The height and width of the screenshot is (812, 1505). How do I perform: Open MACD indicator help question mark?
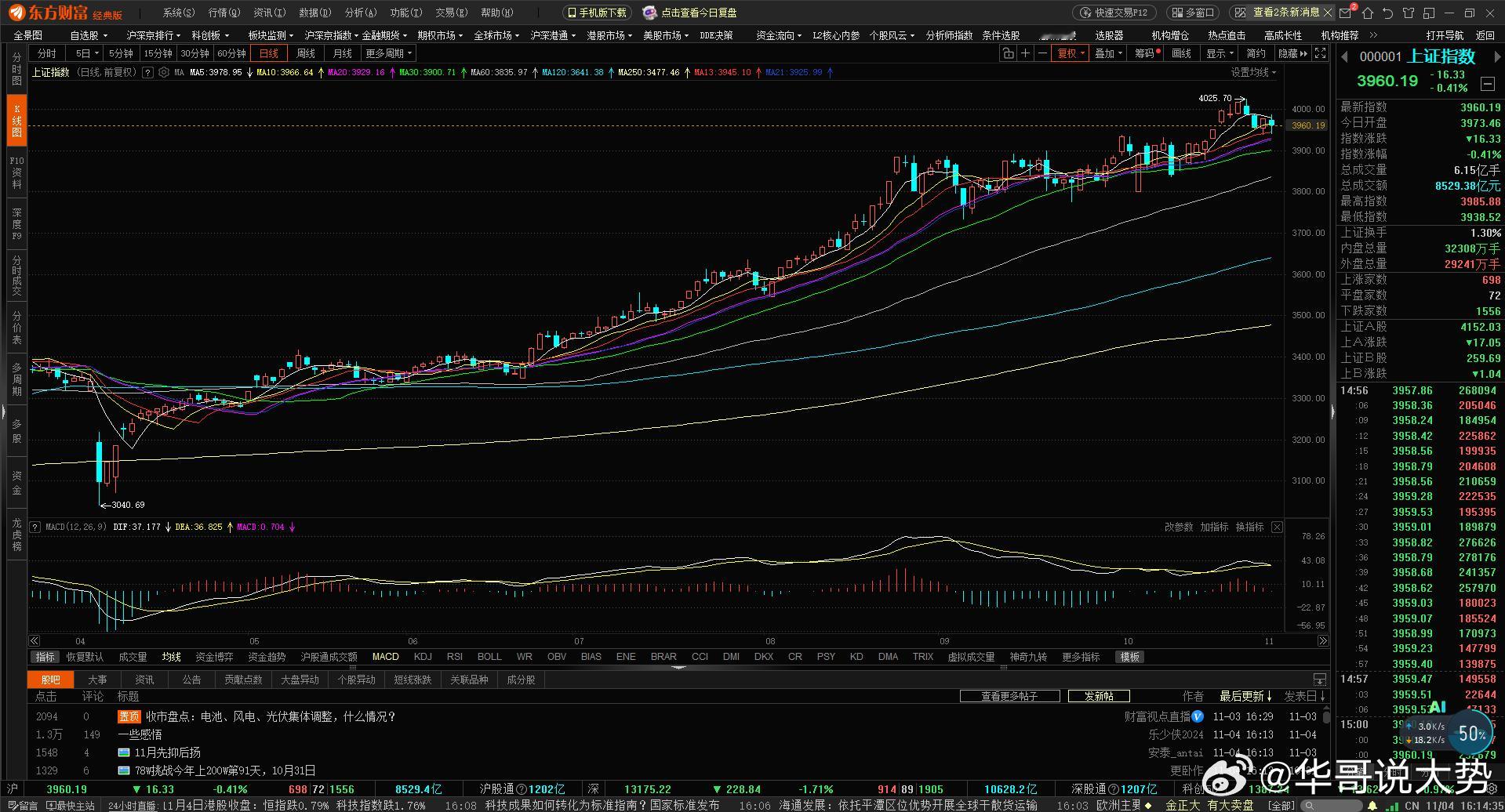35,527
